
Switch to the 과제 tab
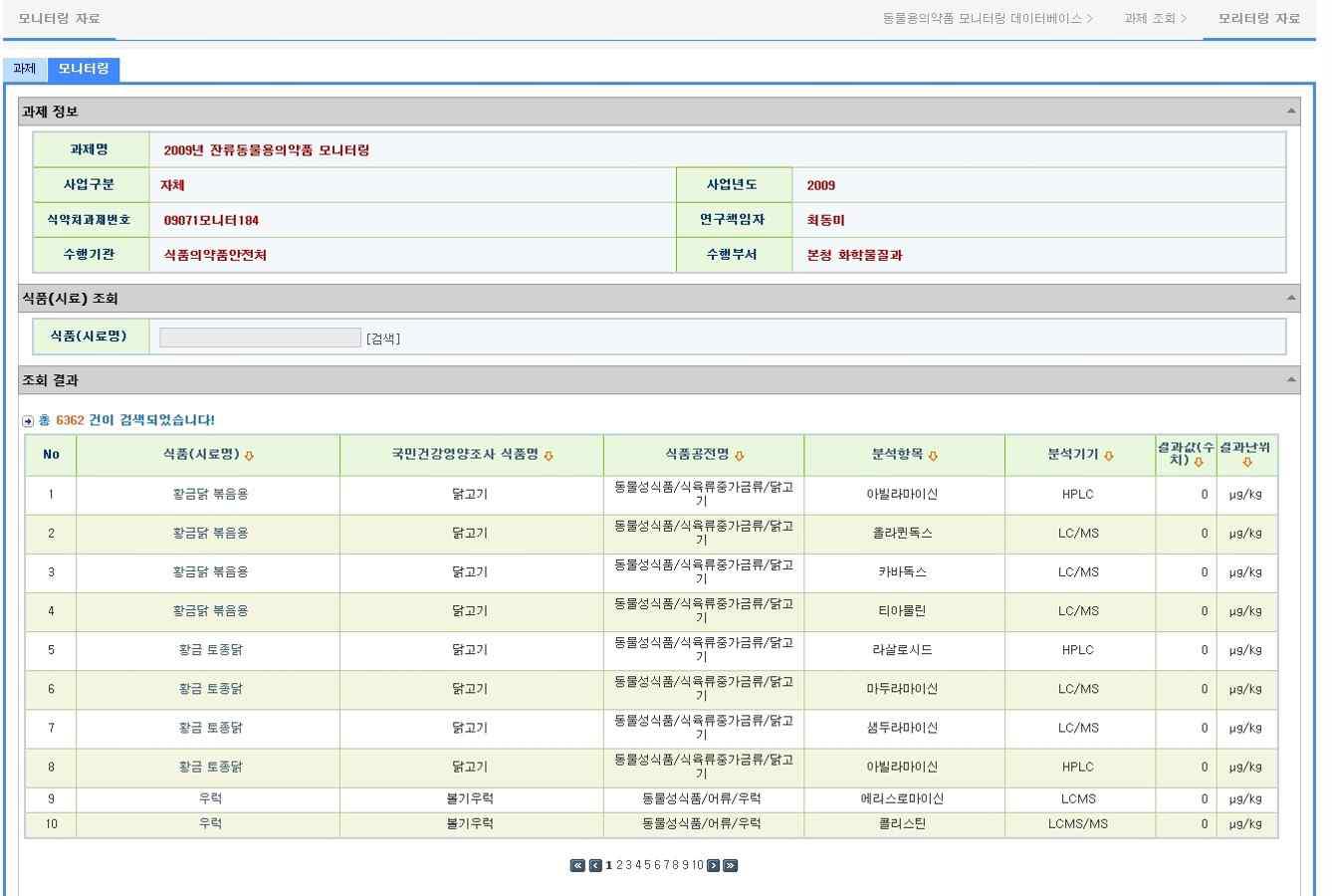click(x=24, y=69)
